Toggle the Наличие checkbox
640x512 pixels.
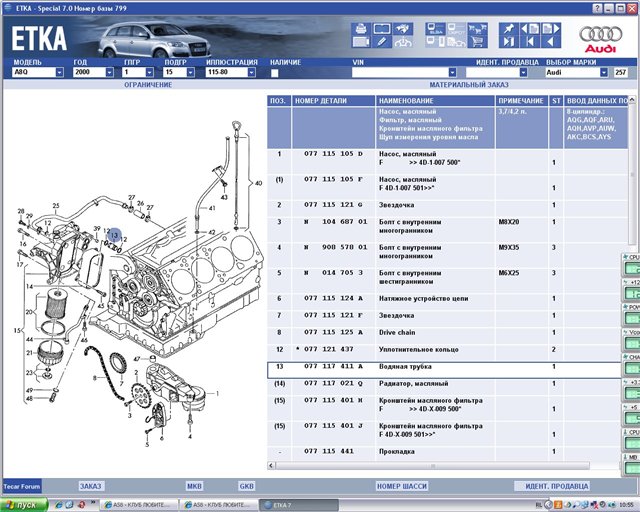275,73
